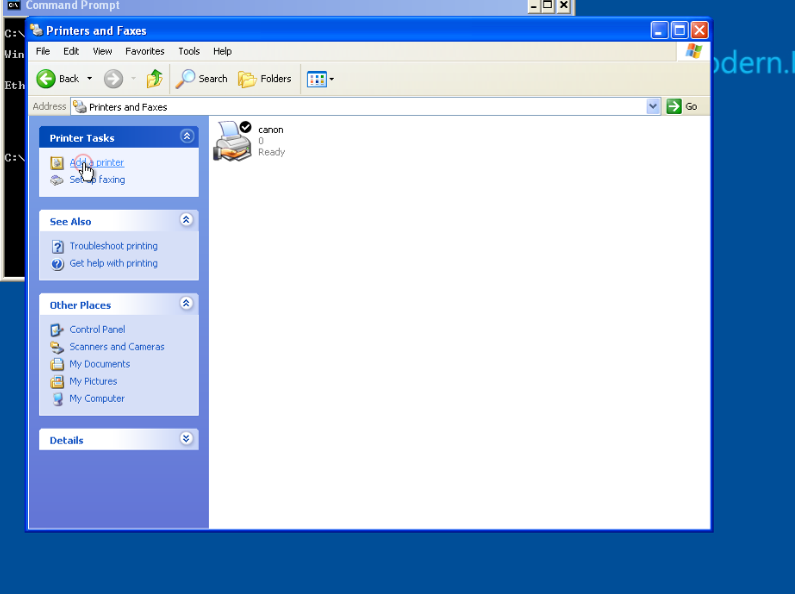Click the Troubleshoot printing link
This screenshot has height=594, width=795.
click(113, 246)
